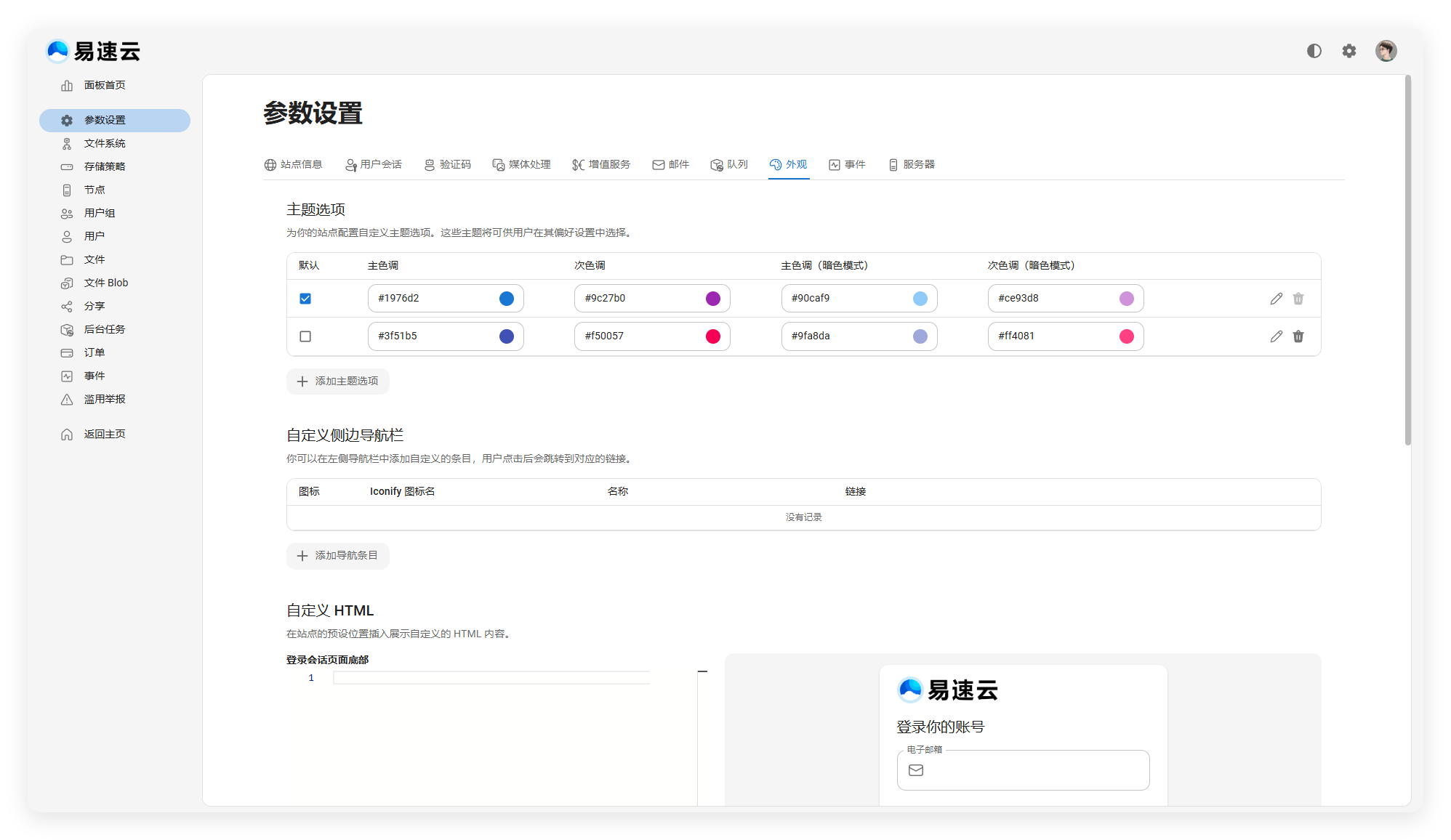Open settings via the top-right gear icon

(1348, 51)
